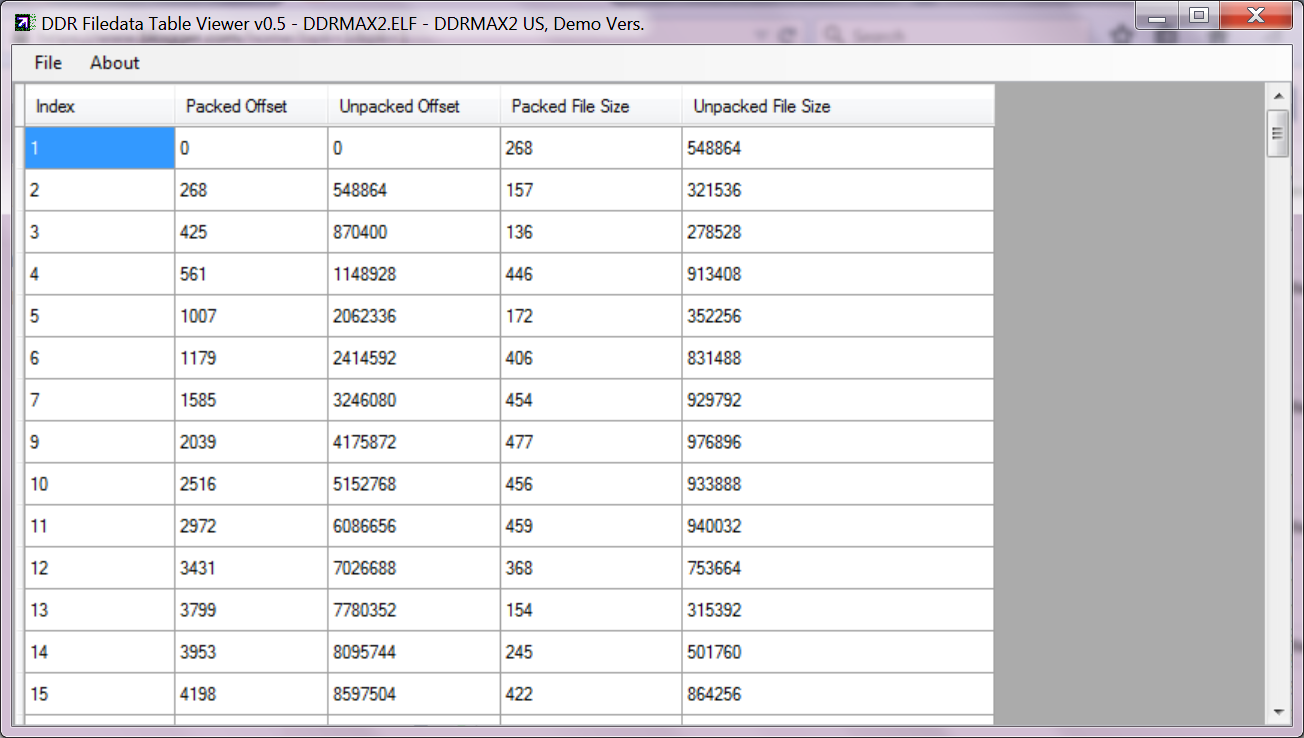Screen dimensions: 1304x738
Task: Select Index cell 9
Action: pos(100,442)
